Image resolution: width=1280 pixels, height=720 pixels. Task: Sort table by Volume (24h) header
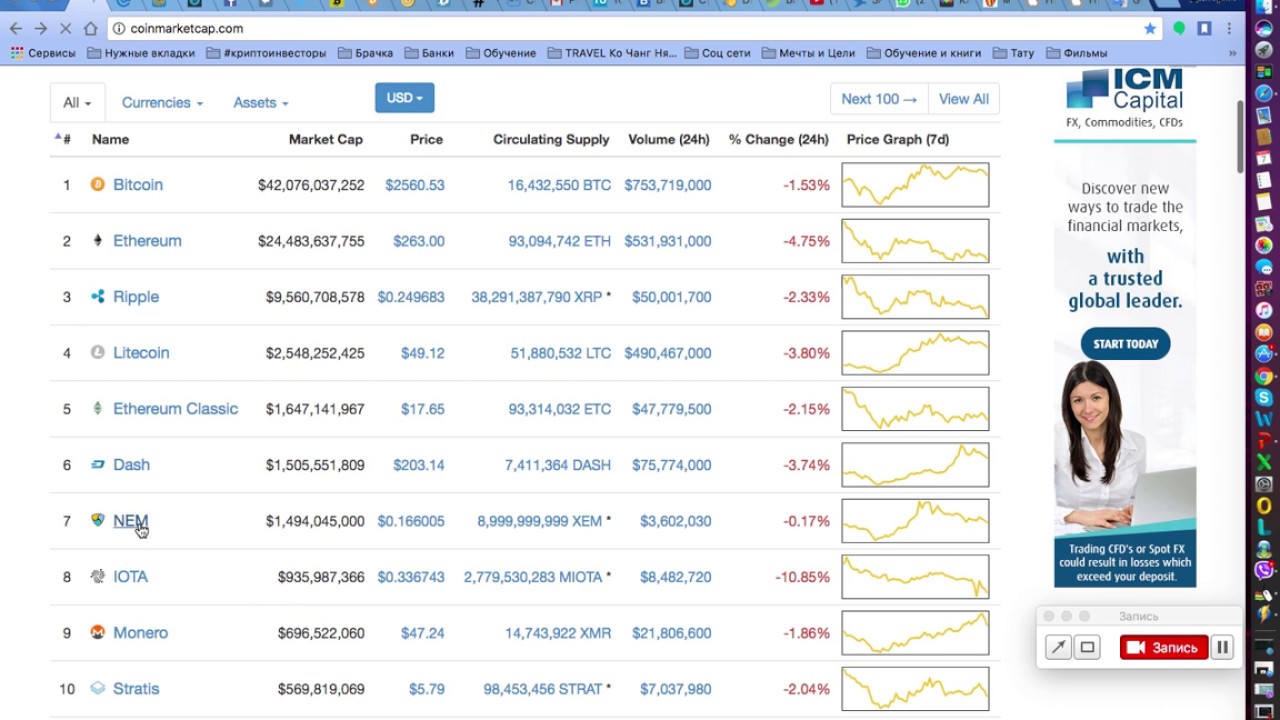[669, 139]
